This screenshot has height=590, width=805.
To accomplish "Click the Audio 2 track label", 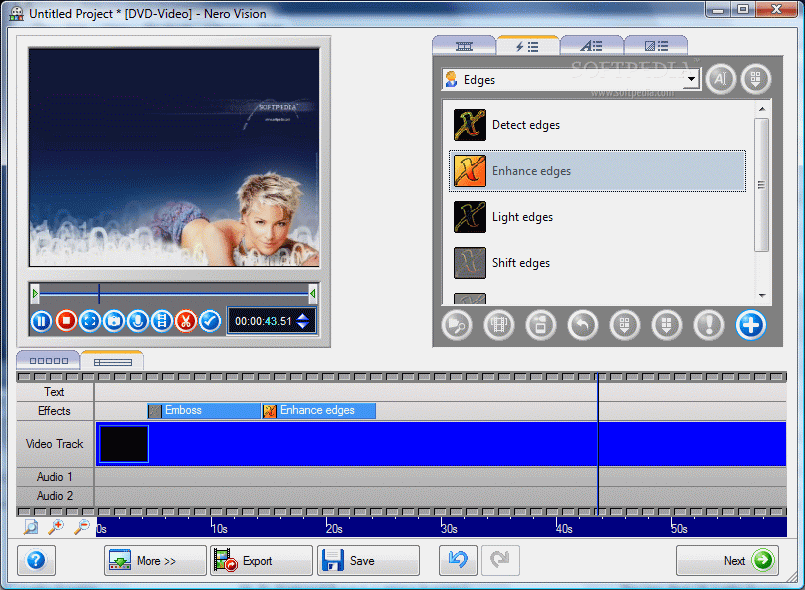I will coord(55,496).
